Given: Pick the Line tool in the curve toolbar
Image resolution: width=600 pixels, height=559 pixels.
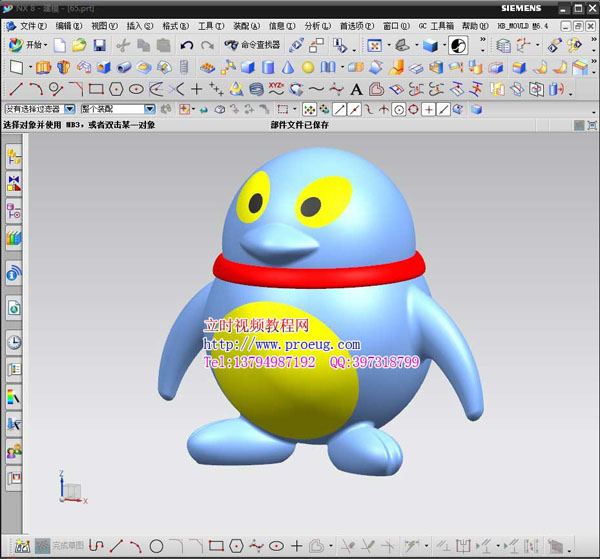Looking at the screenshot, I should tap(16, 89).
